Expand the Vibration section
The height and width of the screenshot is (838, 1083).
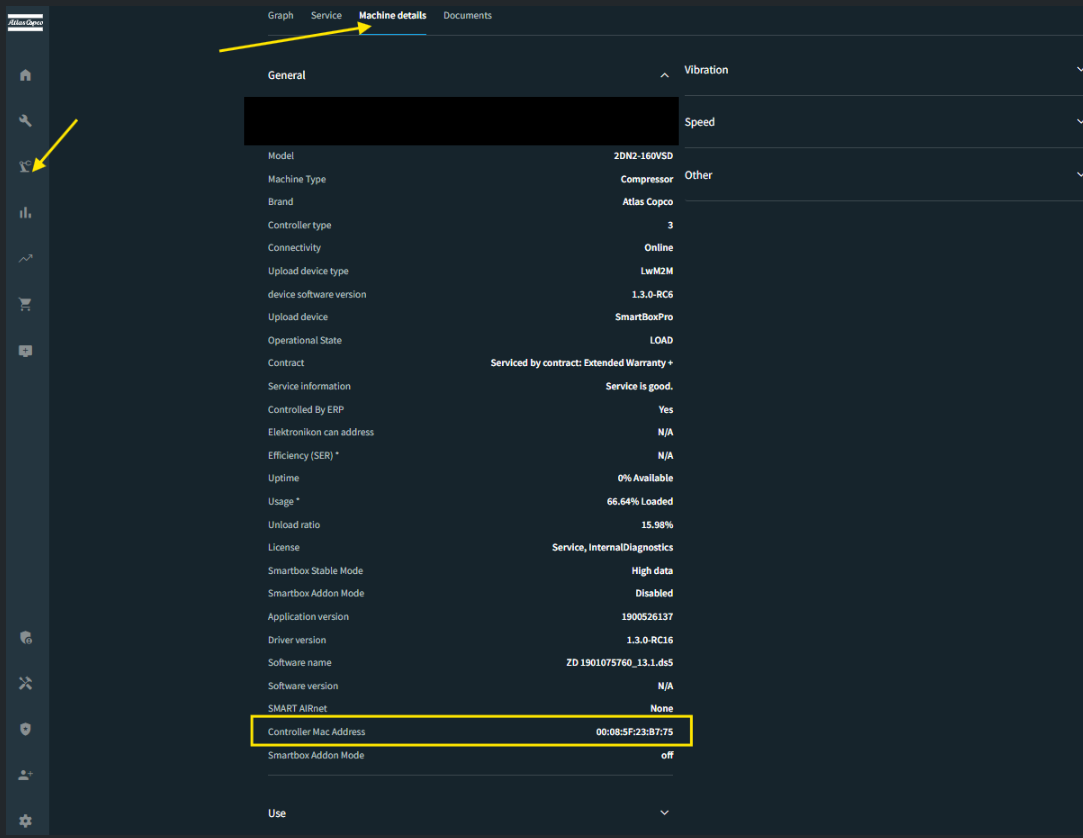883,70
